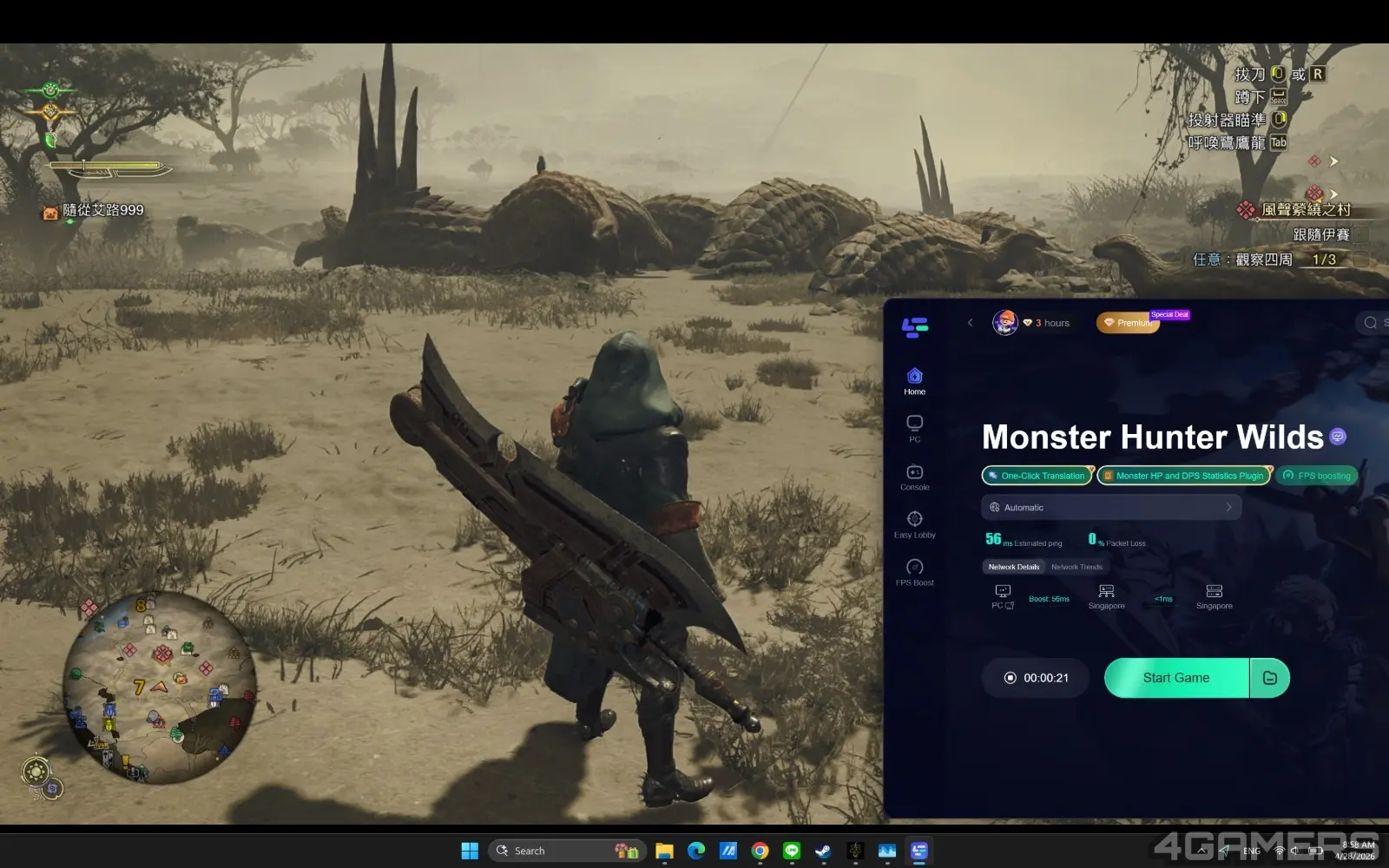Image resolution: width=1389 pixels, height=868 pixels.
Task: Open the user profile avatar
Action: (x=1004, y=323)
